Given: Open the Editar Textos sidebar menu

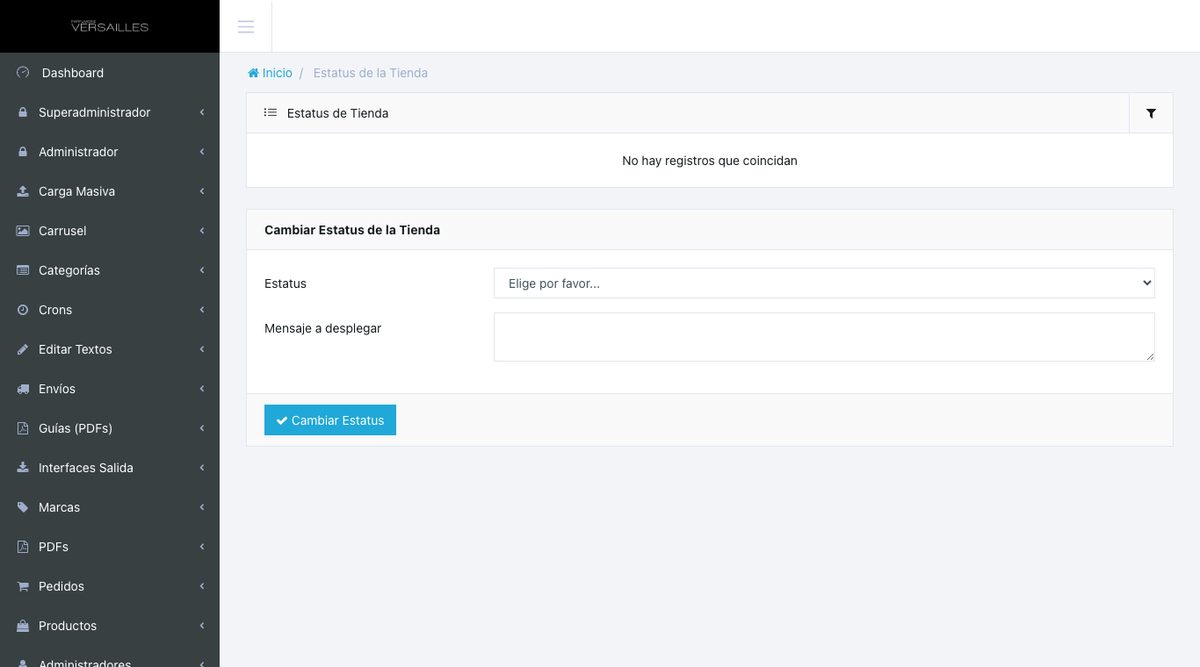Looking at the screenshot, I should (110, 349).
